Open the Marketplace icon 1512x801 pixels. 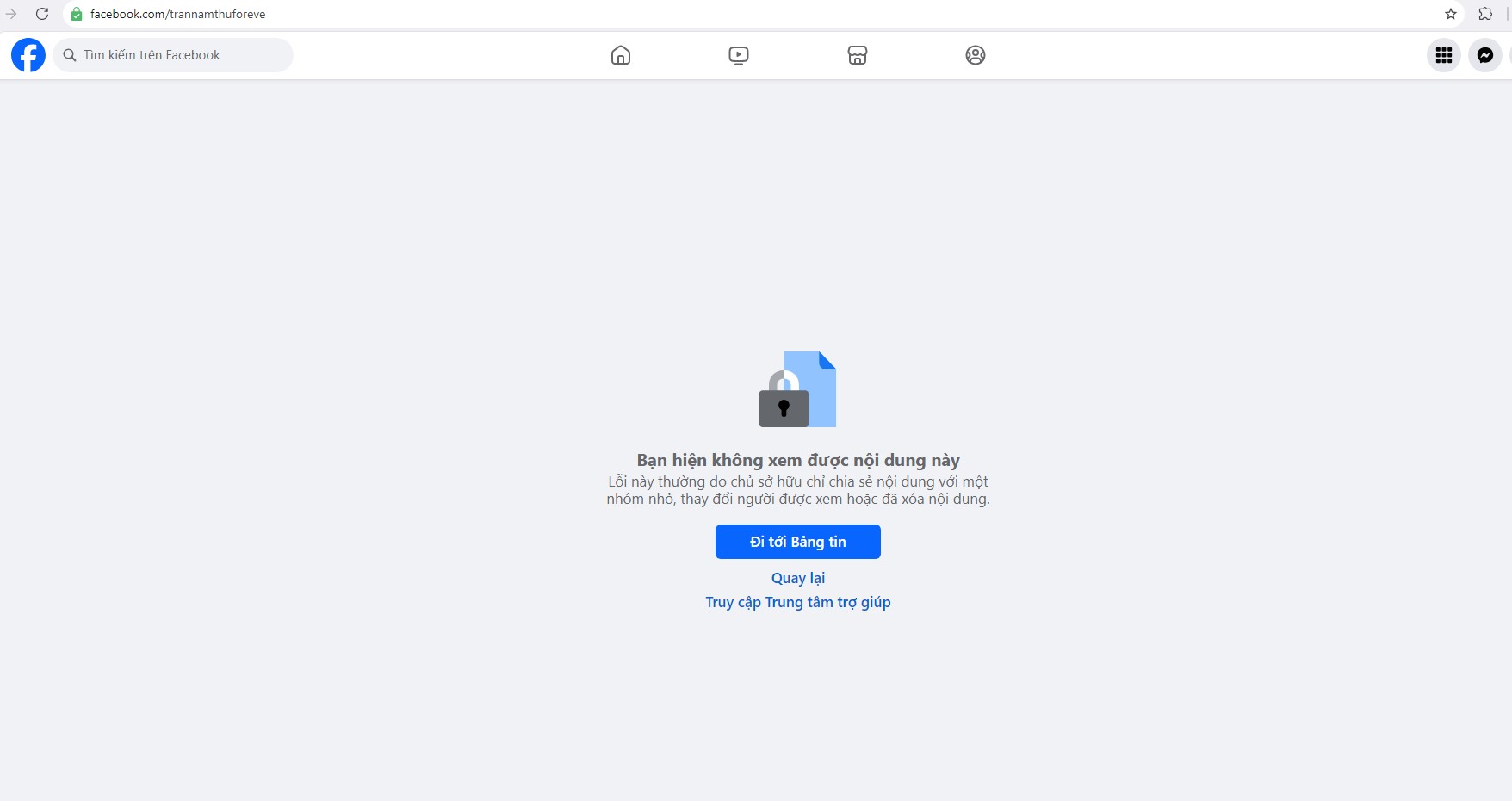point(858,55)
